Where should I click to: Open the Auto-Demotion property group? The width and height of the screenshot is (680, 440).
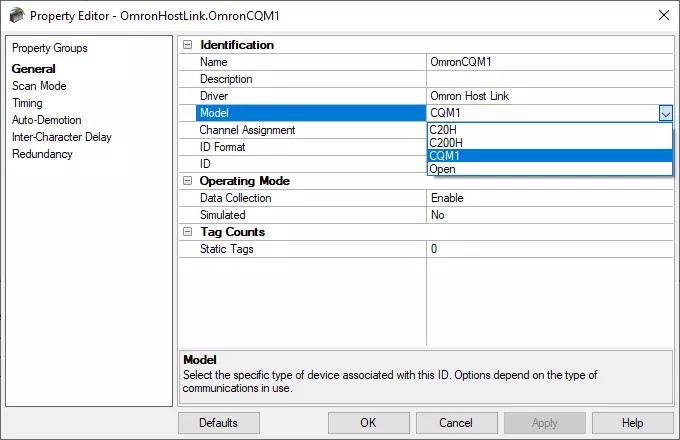[47, 120]
